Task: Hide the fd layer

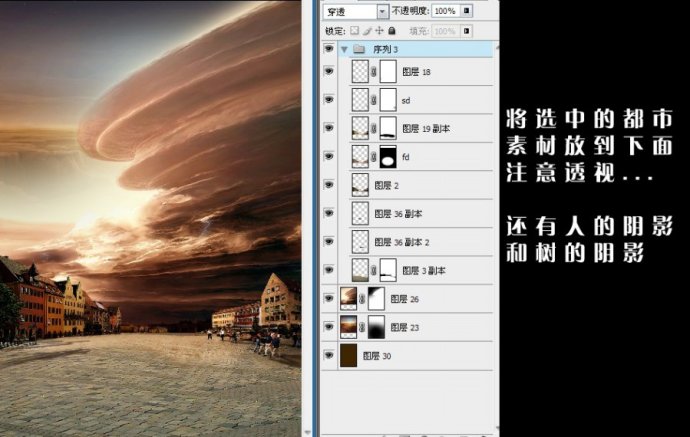Action: pyautogui.click(x=329, y=156)
